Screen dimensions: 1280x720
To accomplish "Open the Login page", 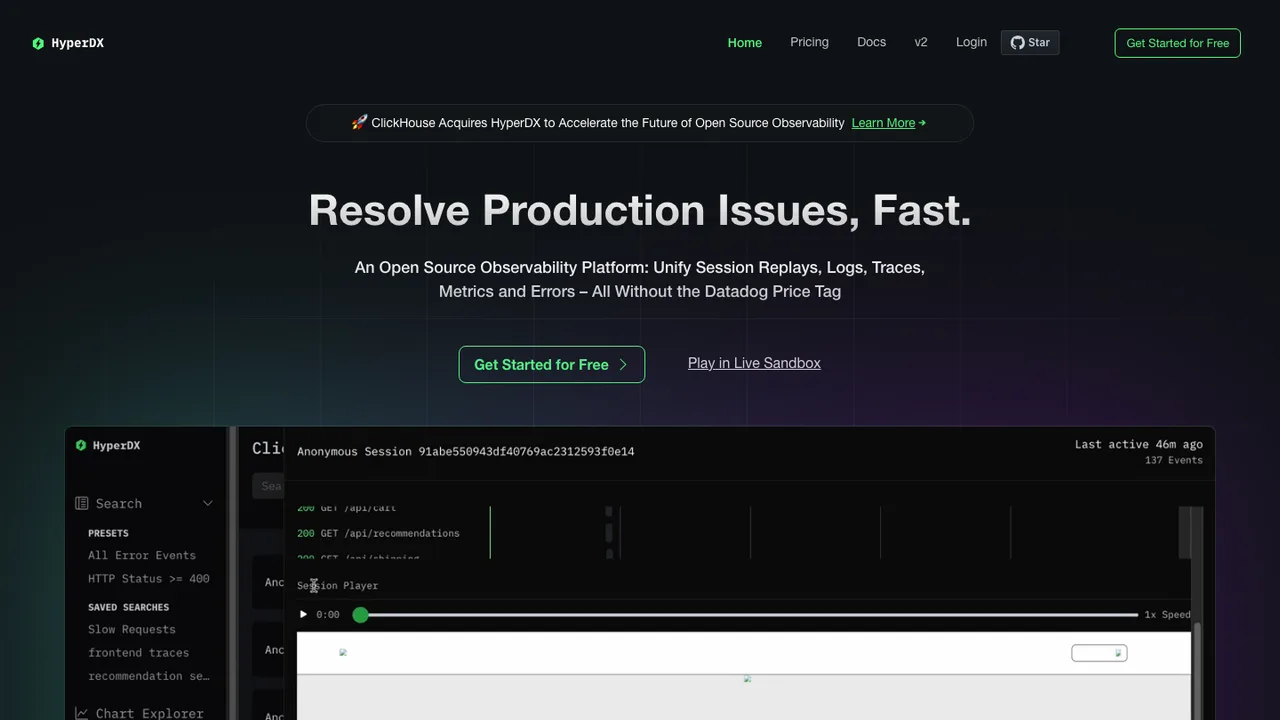I will pyautogui.click(x=971, y=42).
